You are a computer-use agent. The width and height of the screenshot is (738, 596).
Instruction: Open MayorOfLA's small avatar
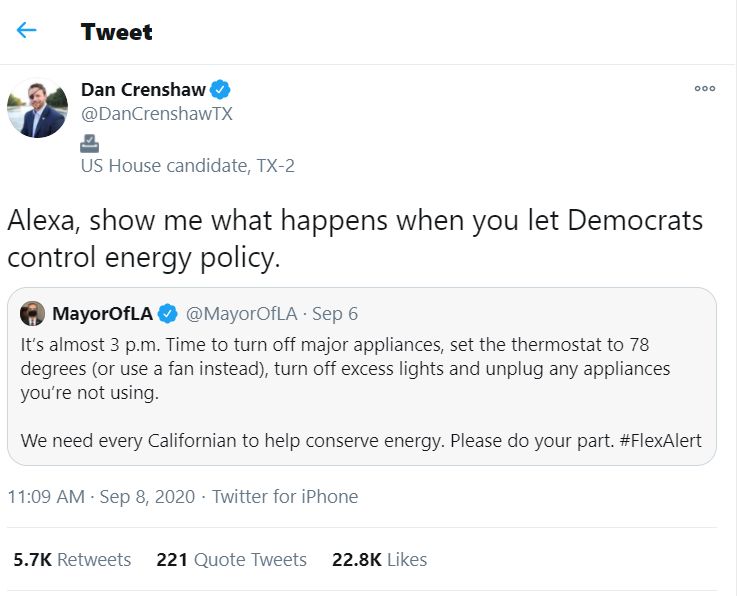click(x=32, y=313)
